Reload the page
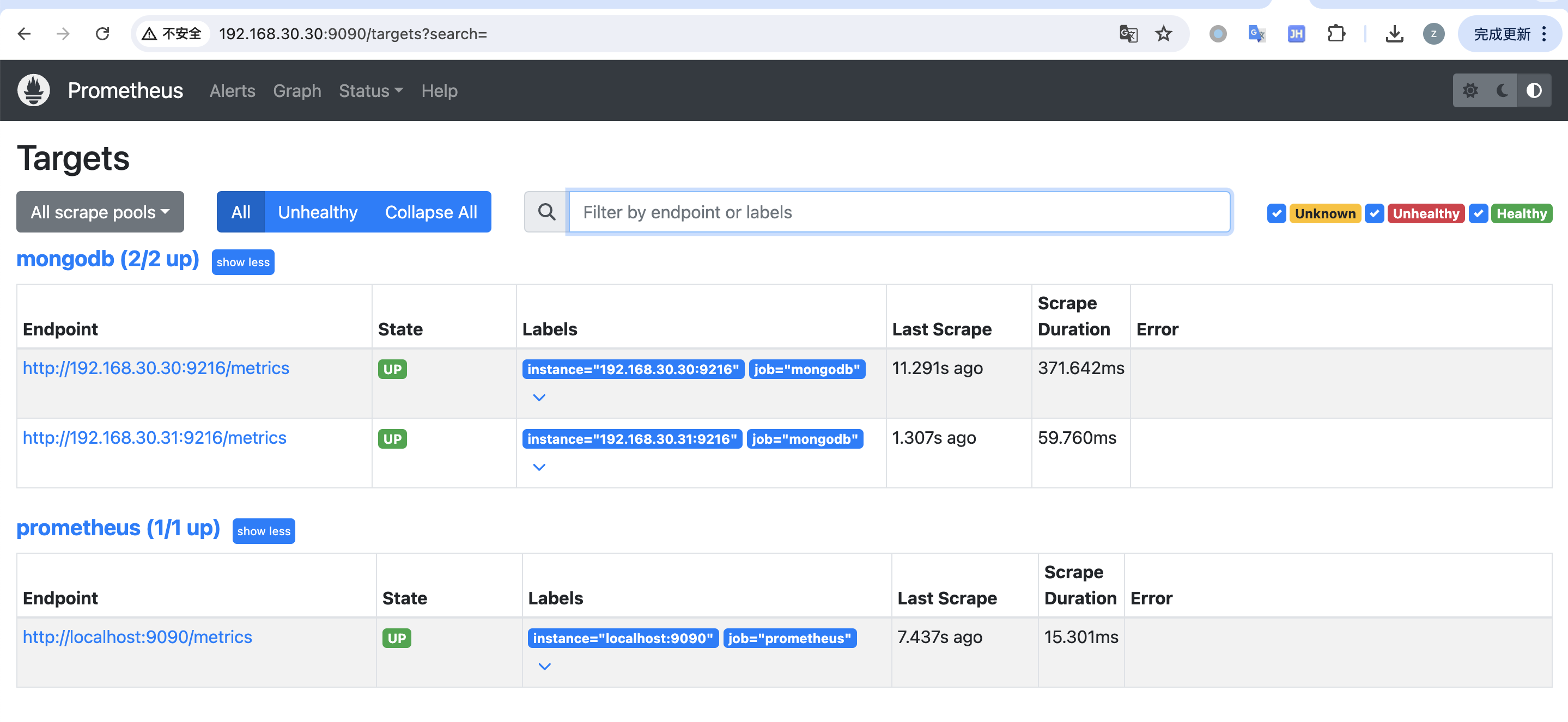1568x722 pixels. (102, 33)
